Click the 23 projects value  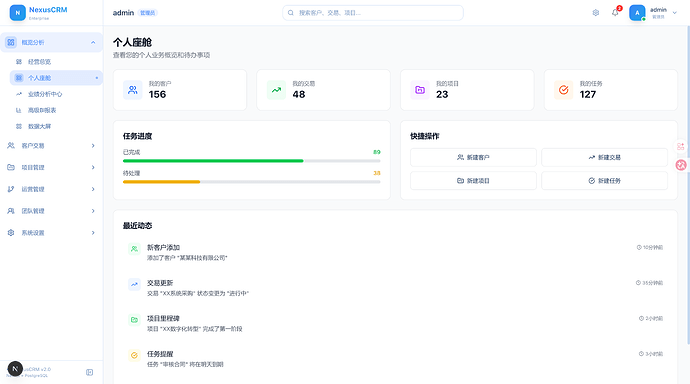[x=442, y=94]
